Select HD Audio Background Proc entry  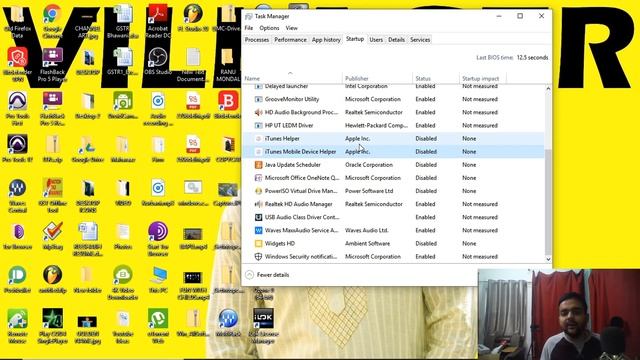coord(393,112)
